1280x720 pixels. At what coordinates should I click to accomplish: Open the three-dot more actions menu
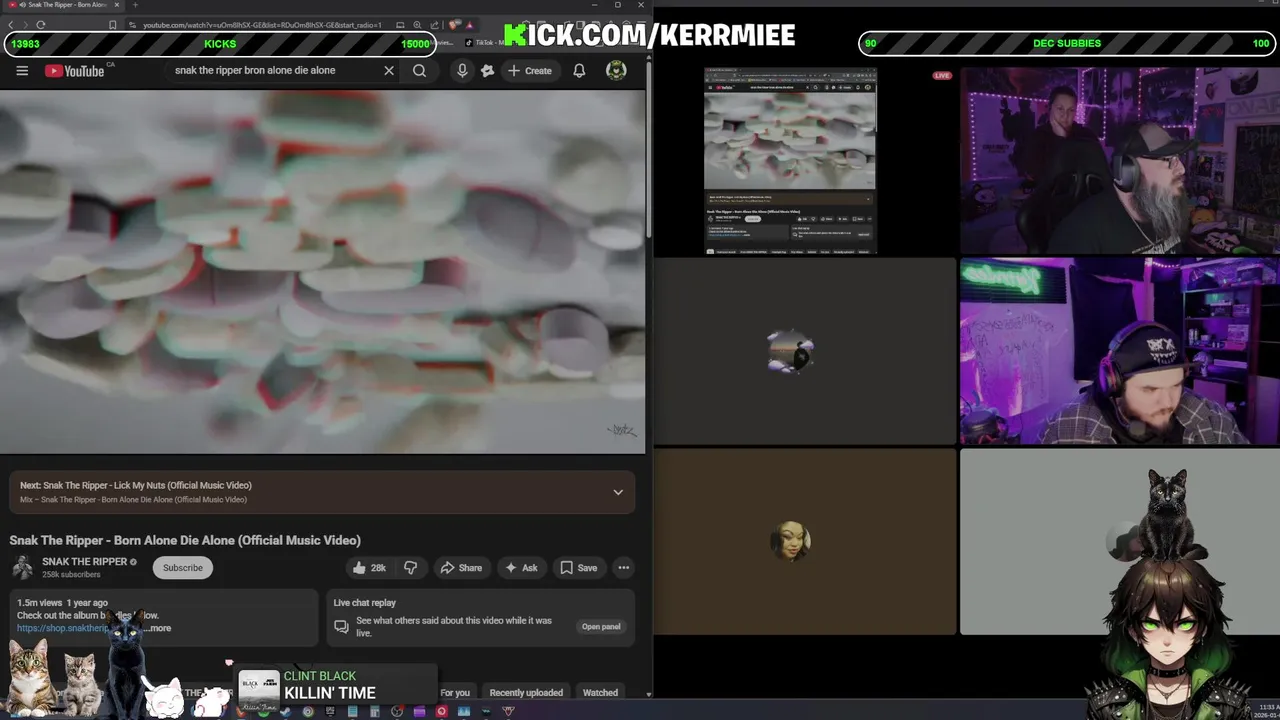(624, 568)
